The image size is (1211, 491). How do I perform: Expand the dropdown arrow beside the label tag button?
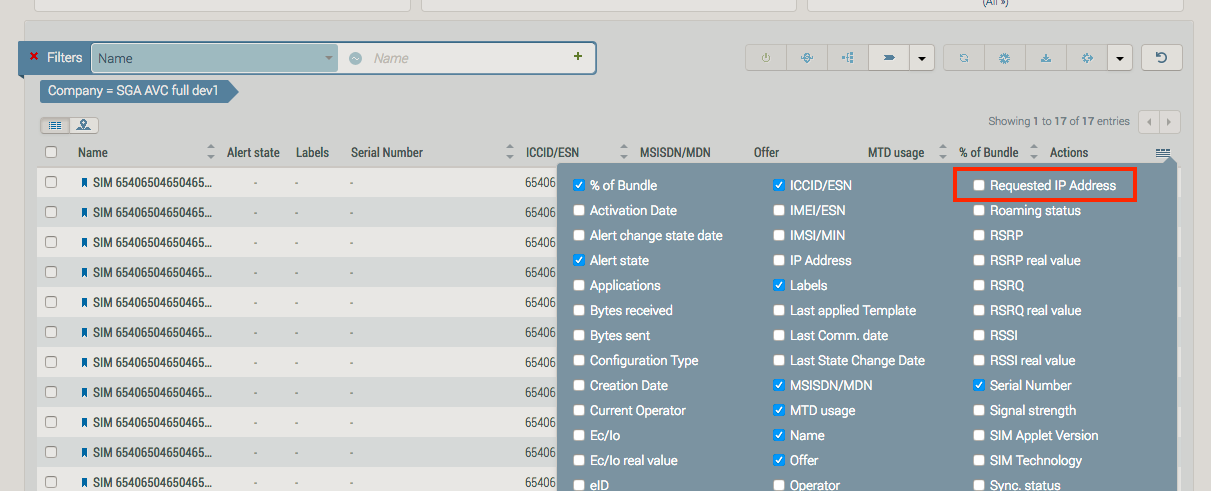pos(921,58)
